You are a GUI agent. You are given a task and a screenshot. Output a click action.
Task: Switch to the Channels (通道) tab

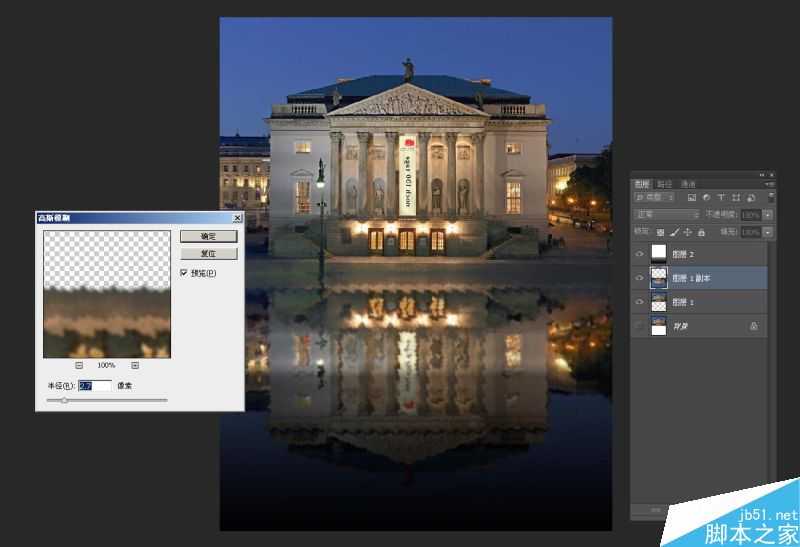pos(688,184)
